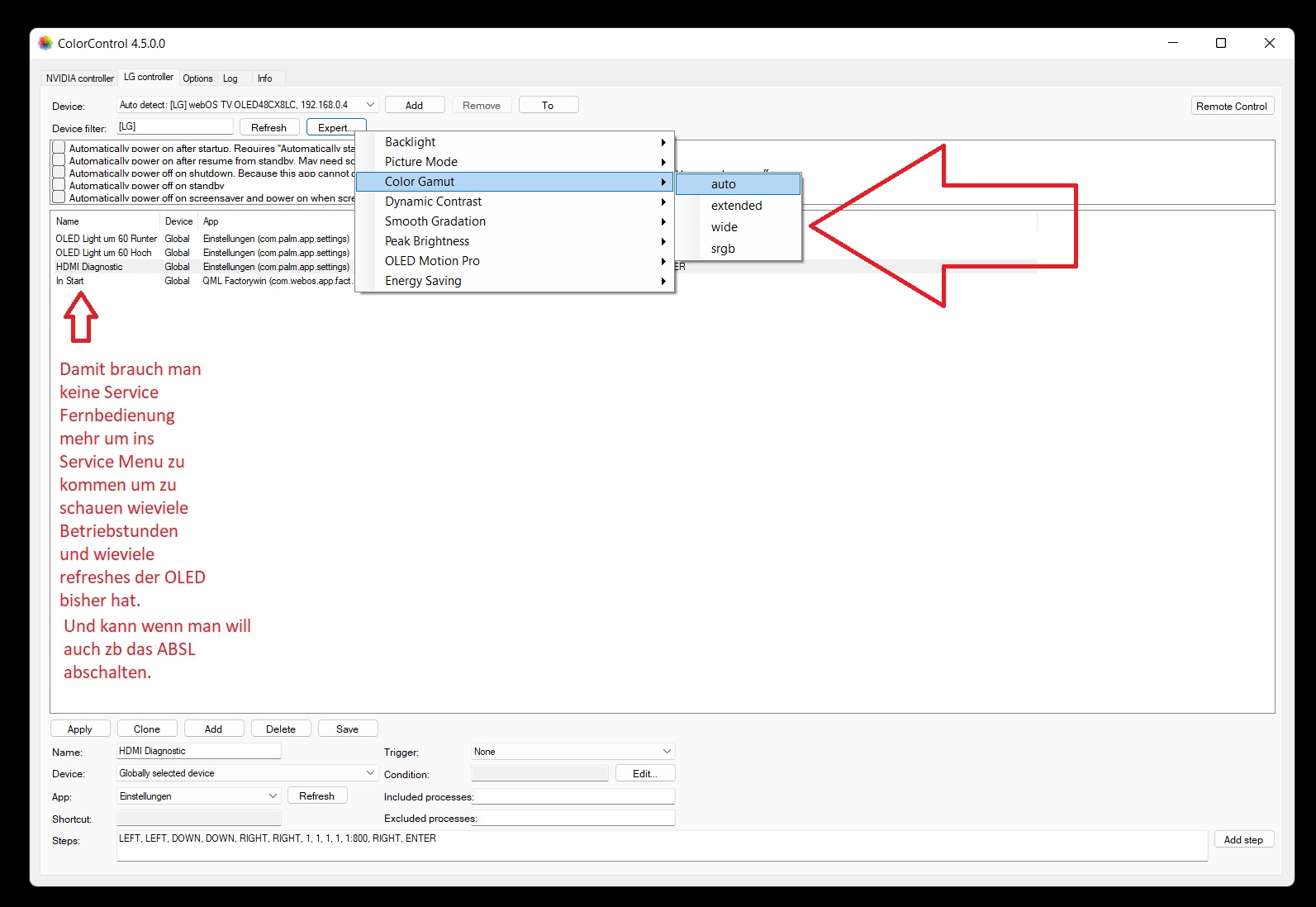This screenshot has width=1316, height=907.
Task: Sort presets by Device column header
Action: [x=179, y=221]
